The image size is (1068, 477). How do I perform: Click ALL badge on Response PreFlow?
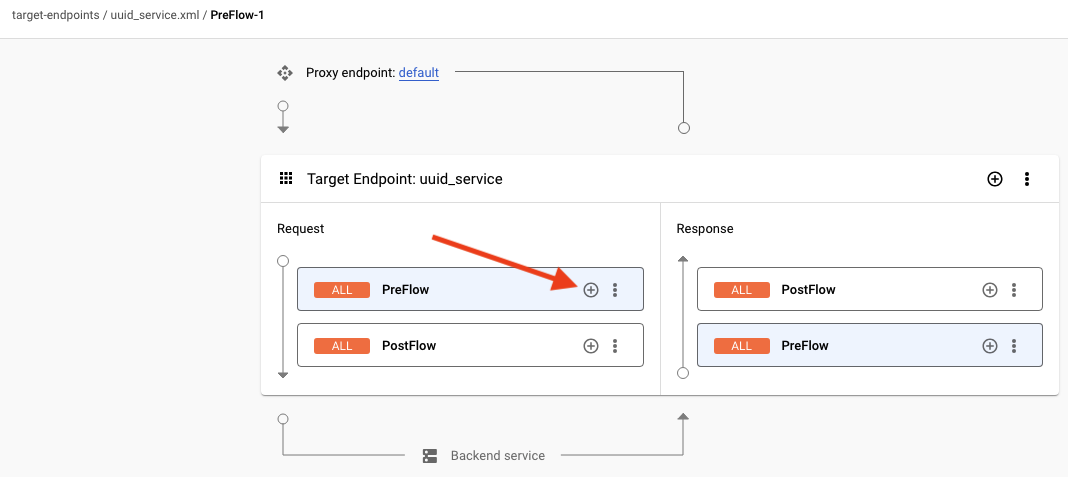point(742,345)
